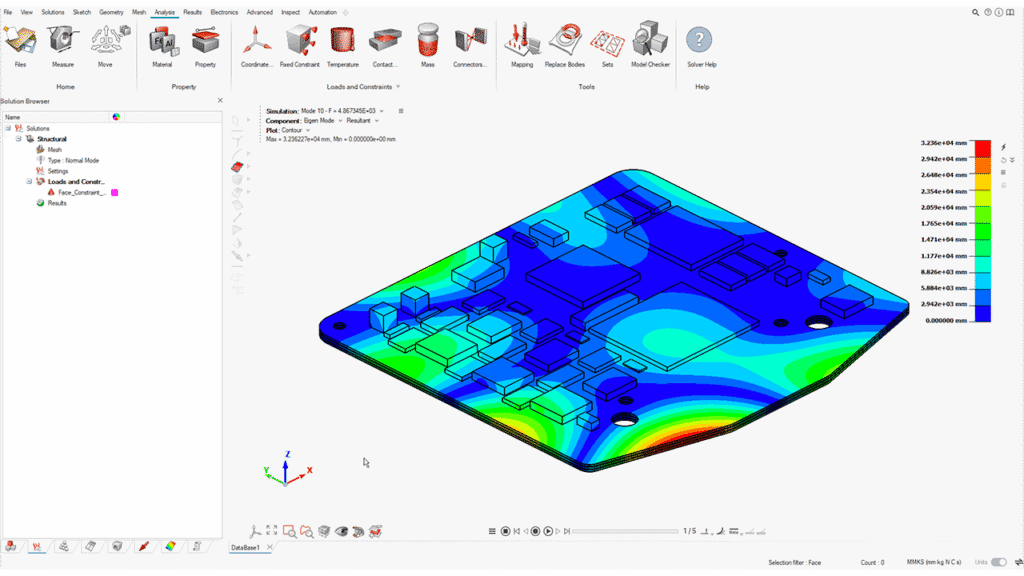Toggle the Units switch in status bar

click(x=999, y=562)
